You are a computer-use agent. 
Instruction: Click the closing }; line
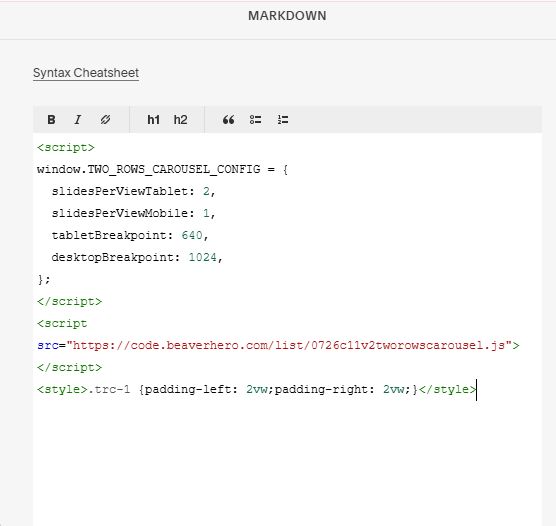44,279
